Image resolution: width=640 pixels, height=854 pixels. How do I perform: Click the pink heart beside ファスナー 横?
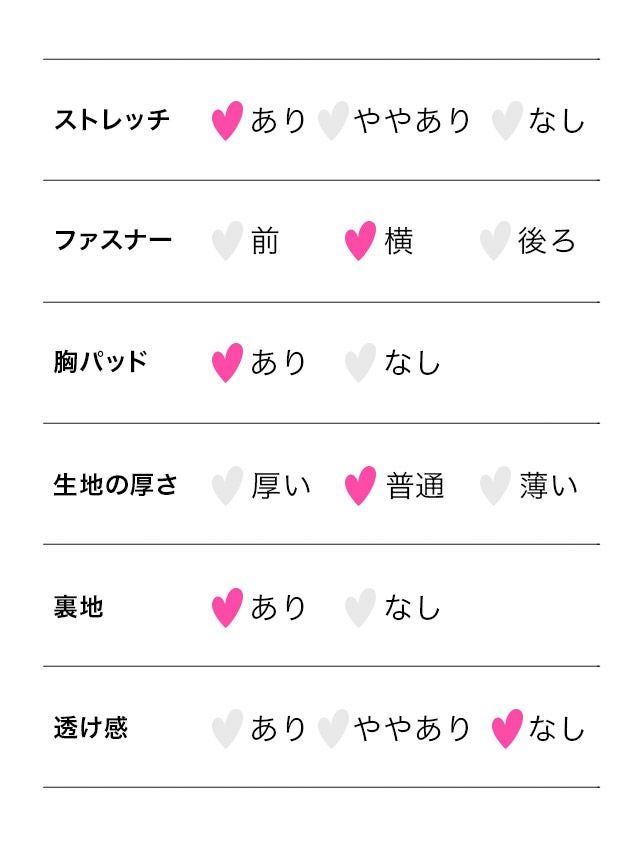point(360,241)
